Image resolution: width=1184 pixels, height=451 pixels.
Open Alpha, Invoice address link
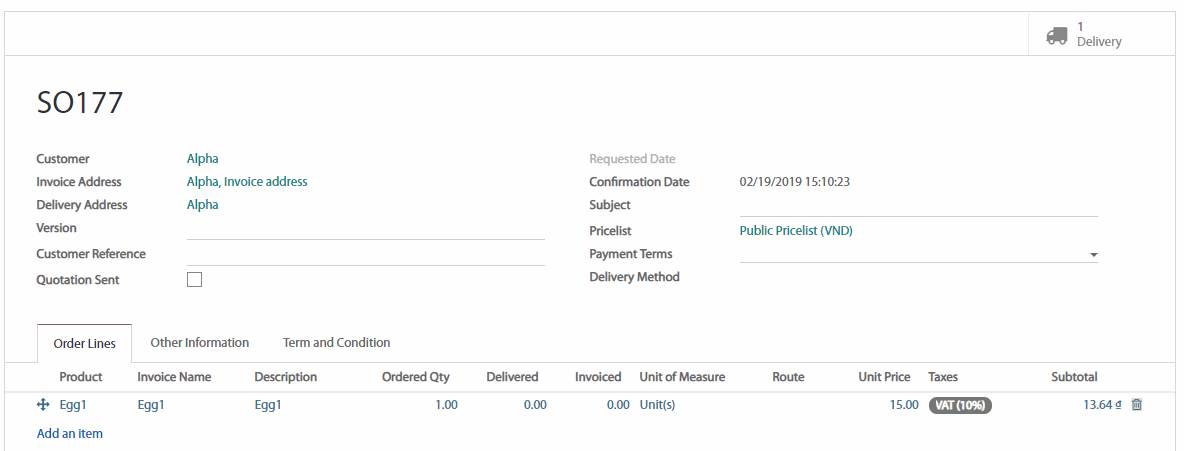pyautogui.click(x=247, y=182)
